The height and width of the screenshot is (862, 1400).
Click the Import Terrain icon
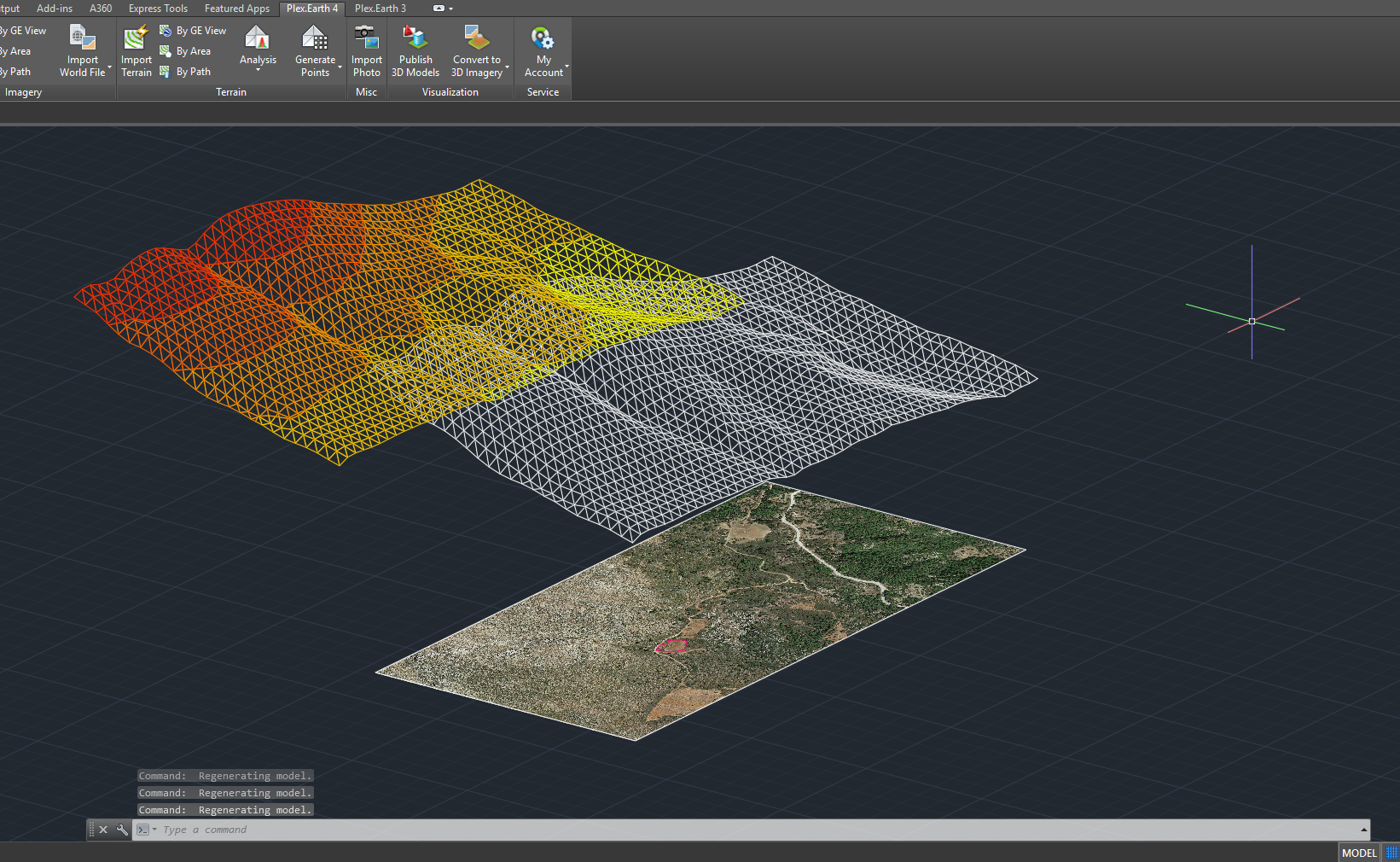pos(136,38)
